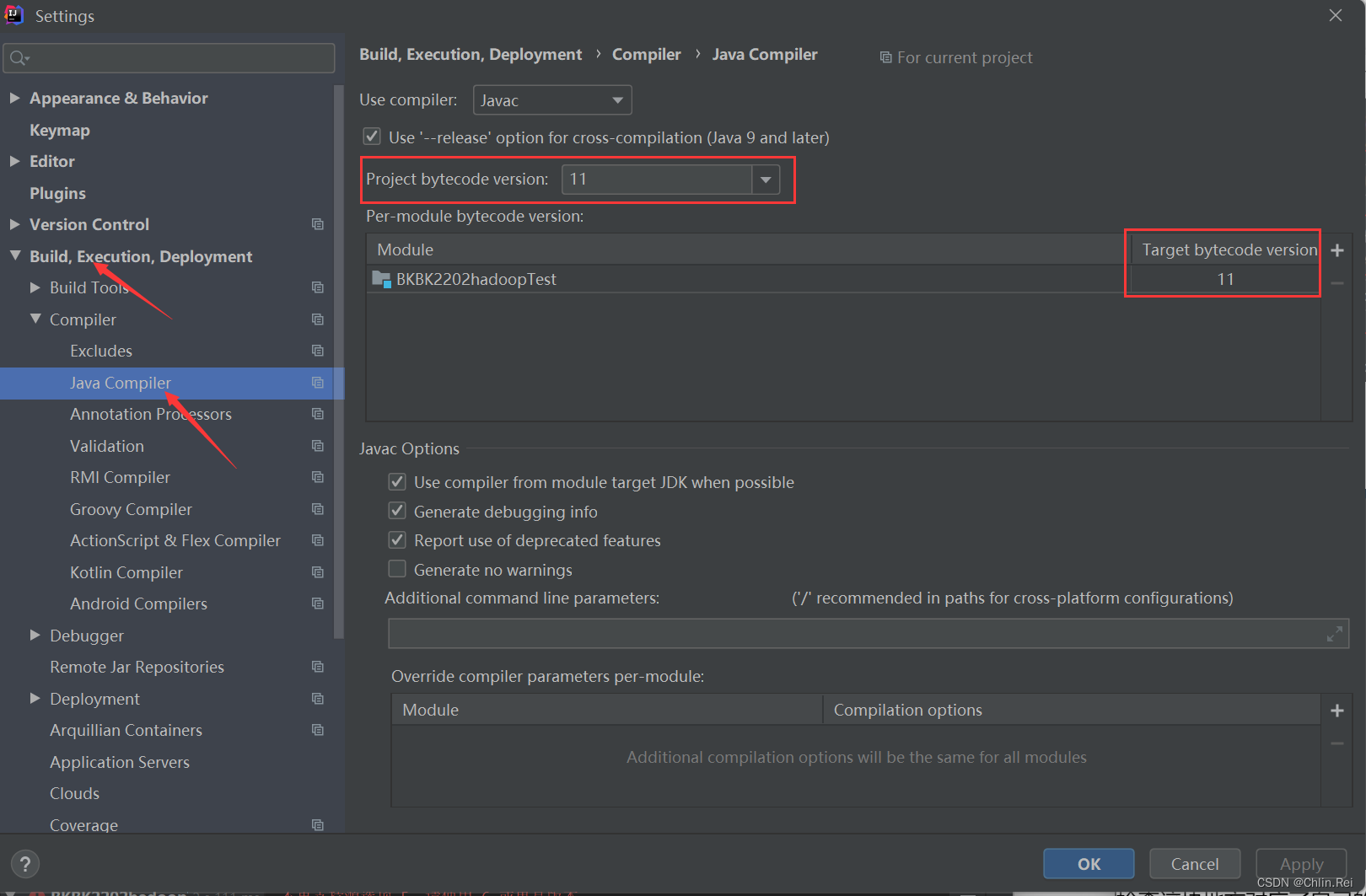Click the BKBK2202hadoopTest module folder icon
The image size is (1366, 896).
click(381, 279)
